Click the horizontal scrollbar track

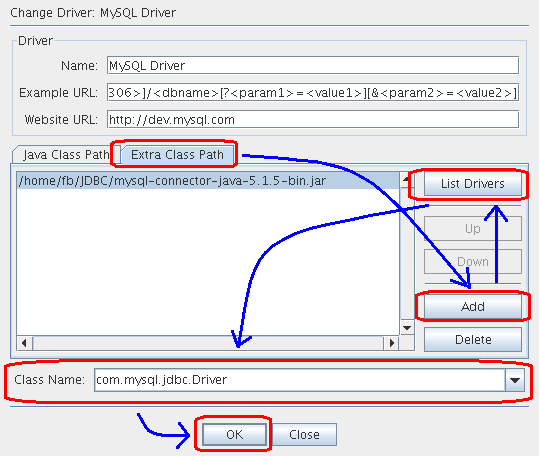click(x=208, y=343)
